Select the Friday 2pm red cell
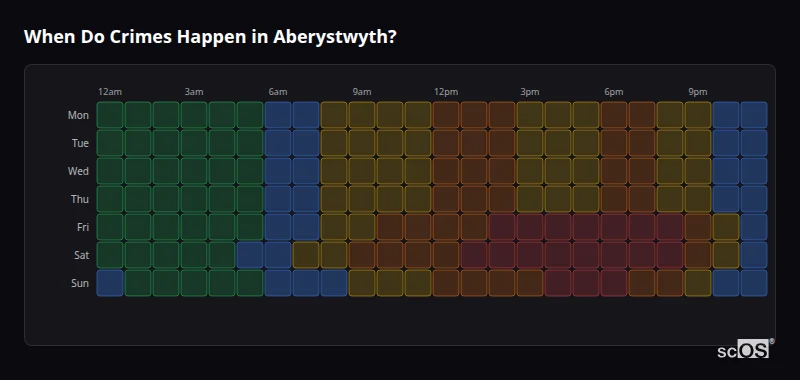Viewport: 800px width, 380px height. tap(502, 227)
